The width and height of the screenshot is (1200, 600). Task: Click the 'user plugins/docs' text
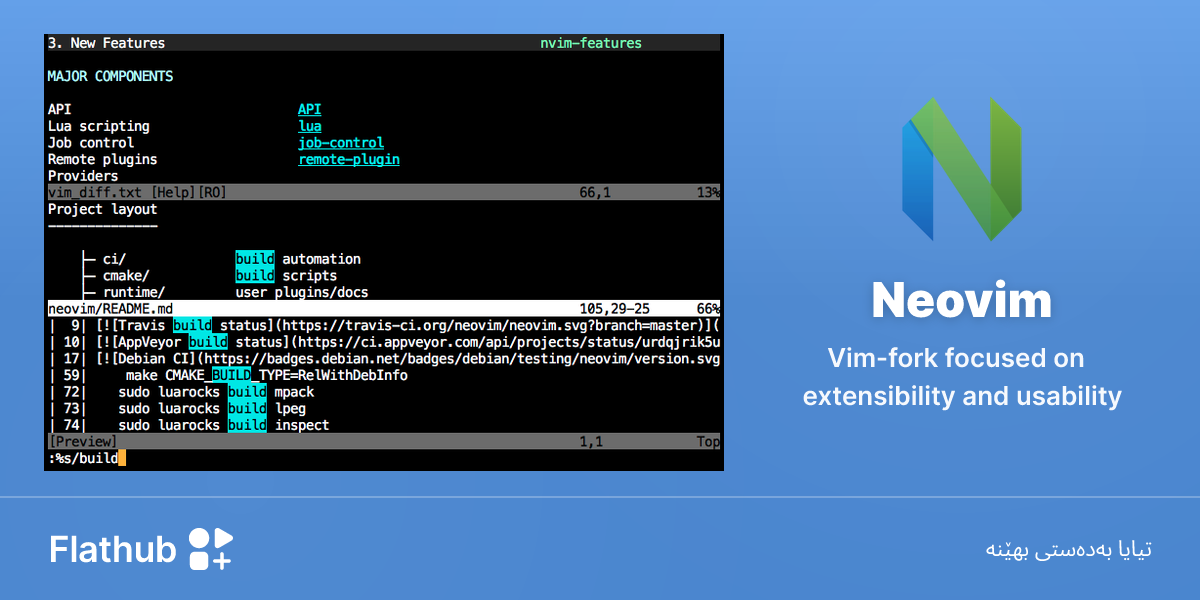[x=302, y=292]
